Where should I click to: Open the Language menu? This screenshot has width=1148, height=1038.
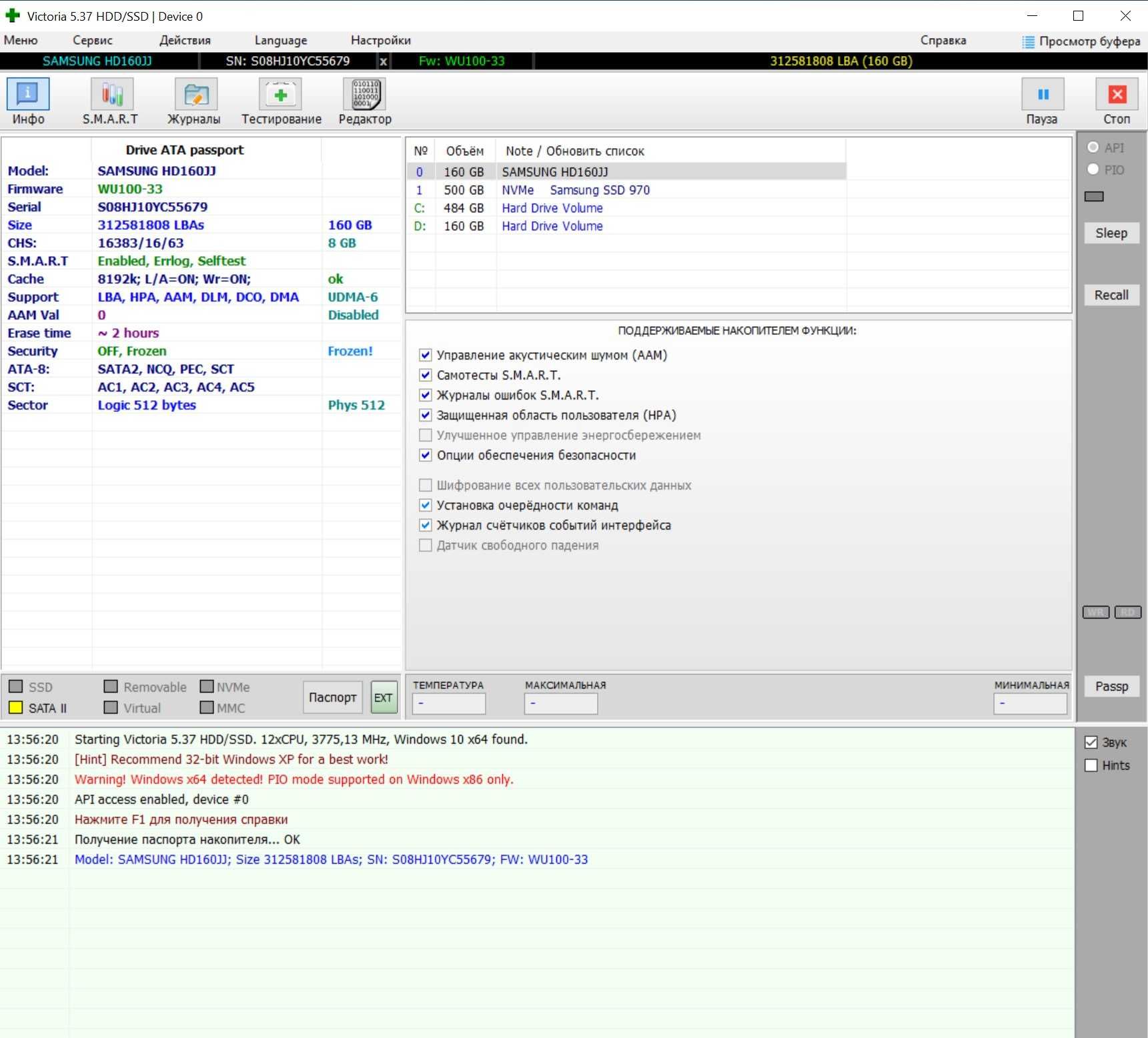tap(281, 41)
